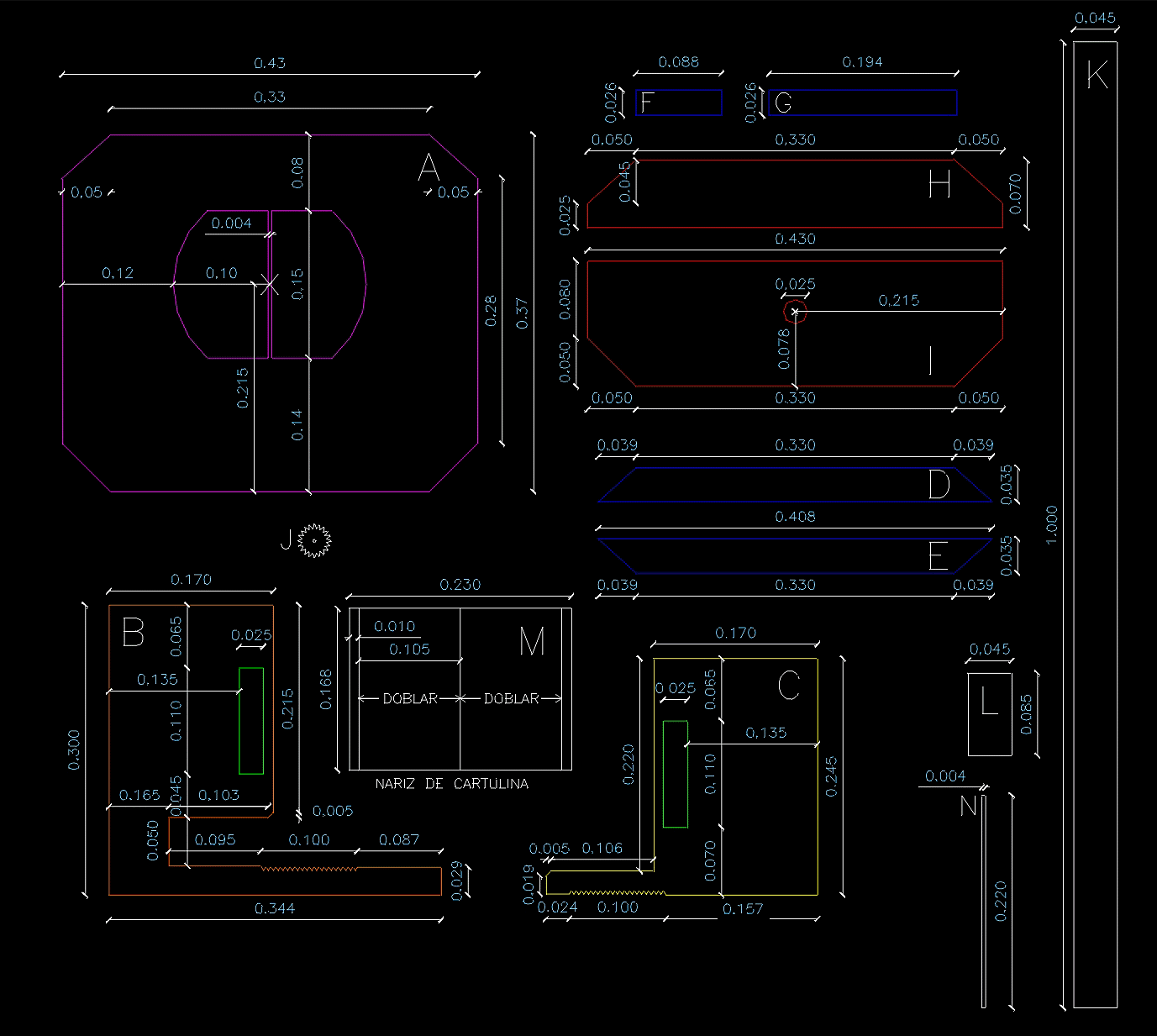Click the gear-shaped part next to J
This screenshot has height=1036, width=1157.
point(315,540)
